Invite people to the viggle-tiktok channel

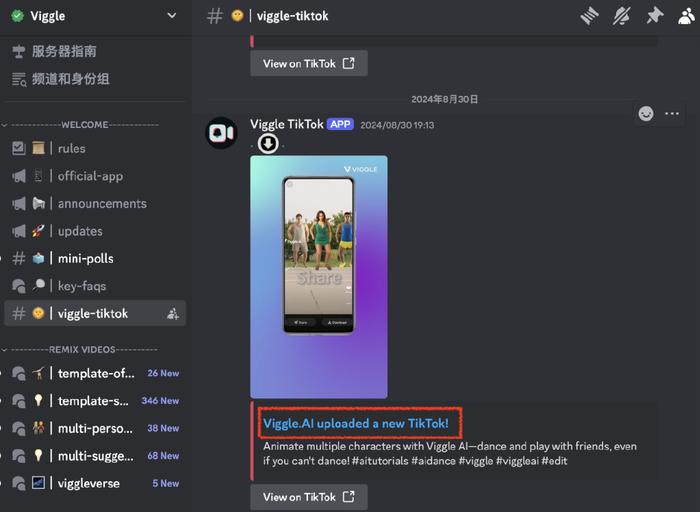pyautogui.click(x=172, y=313)
